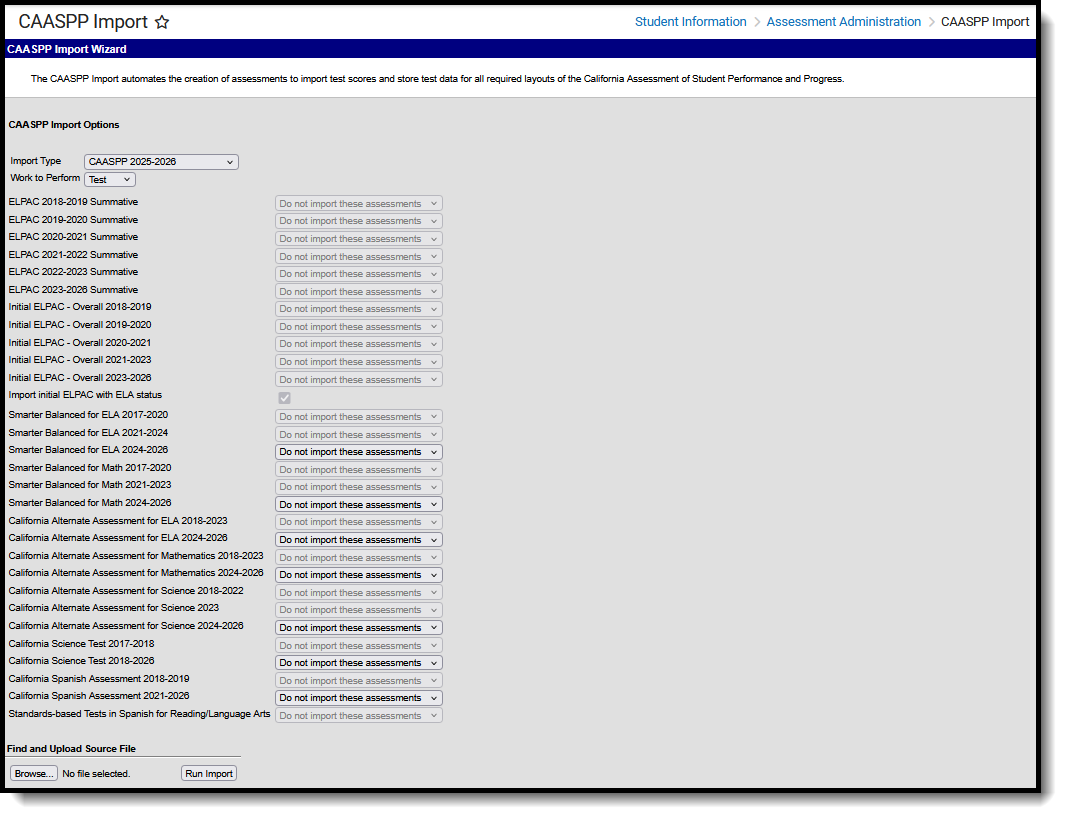Open the Work to Perform dropdown
This screenshot has width=1066, height=818.
(x=110, y=180)
